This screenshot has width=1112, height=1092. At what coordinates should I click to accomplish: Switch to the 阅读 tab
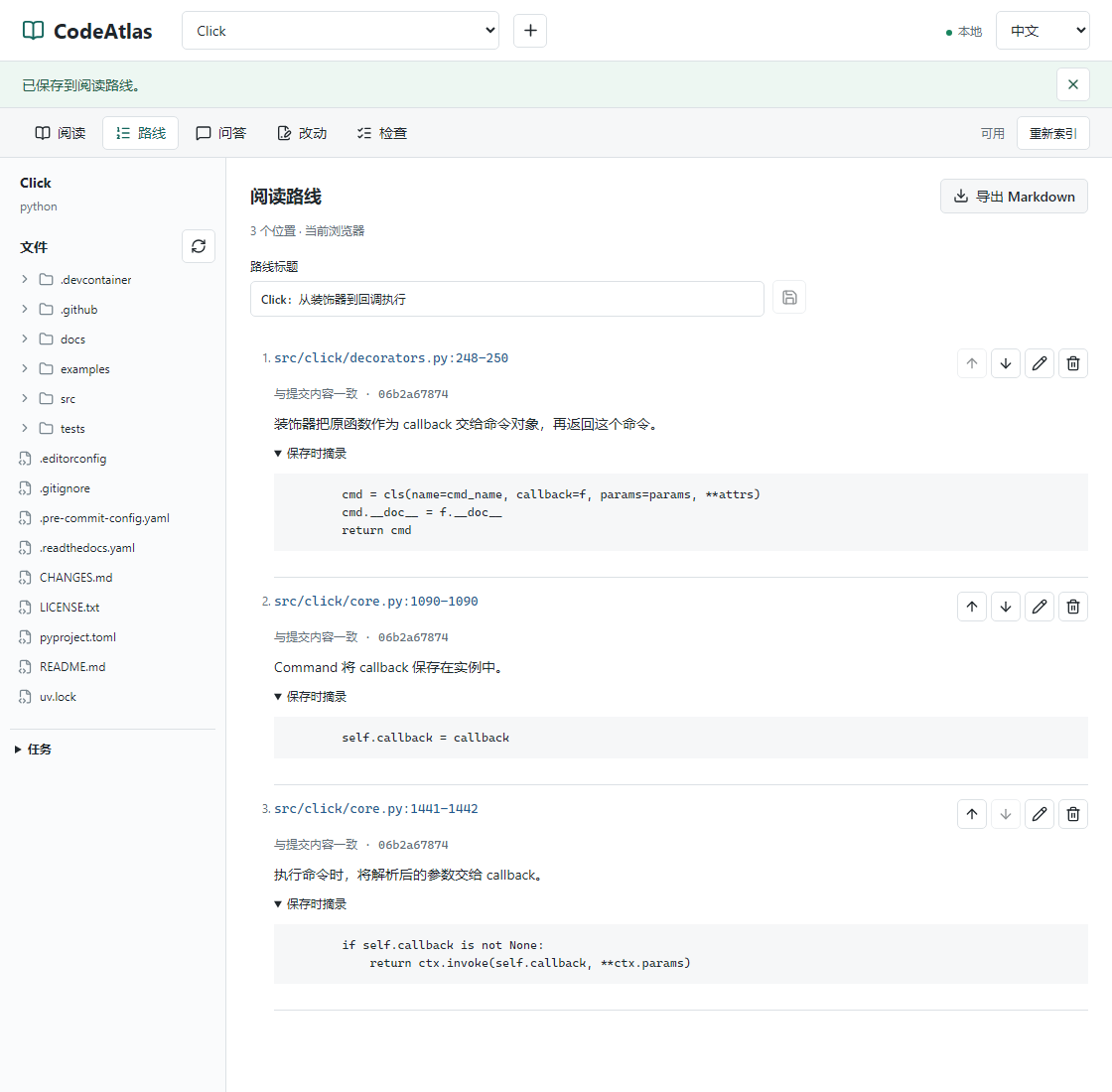tap(61, 133)
